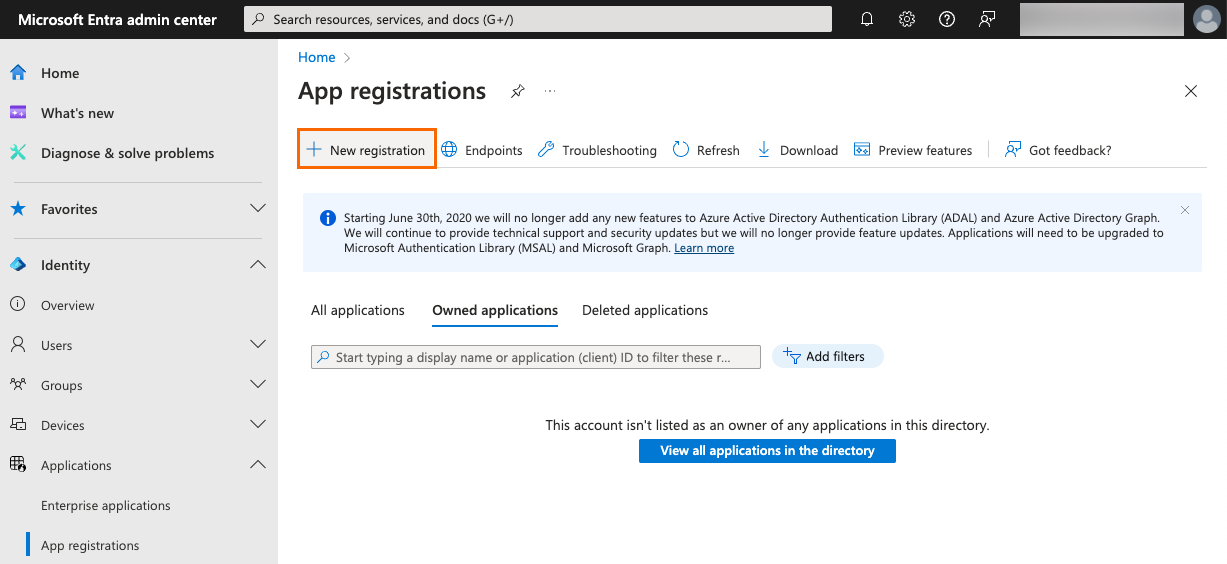Expand the Users submenu chevron
Screen dimensions: 1227x564
(258, 345)
